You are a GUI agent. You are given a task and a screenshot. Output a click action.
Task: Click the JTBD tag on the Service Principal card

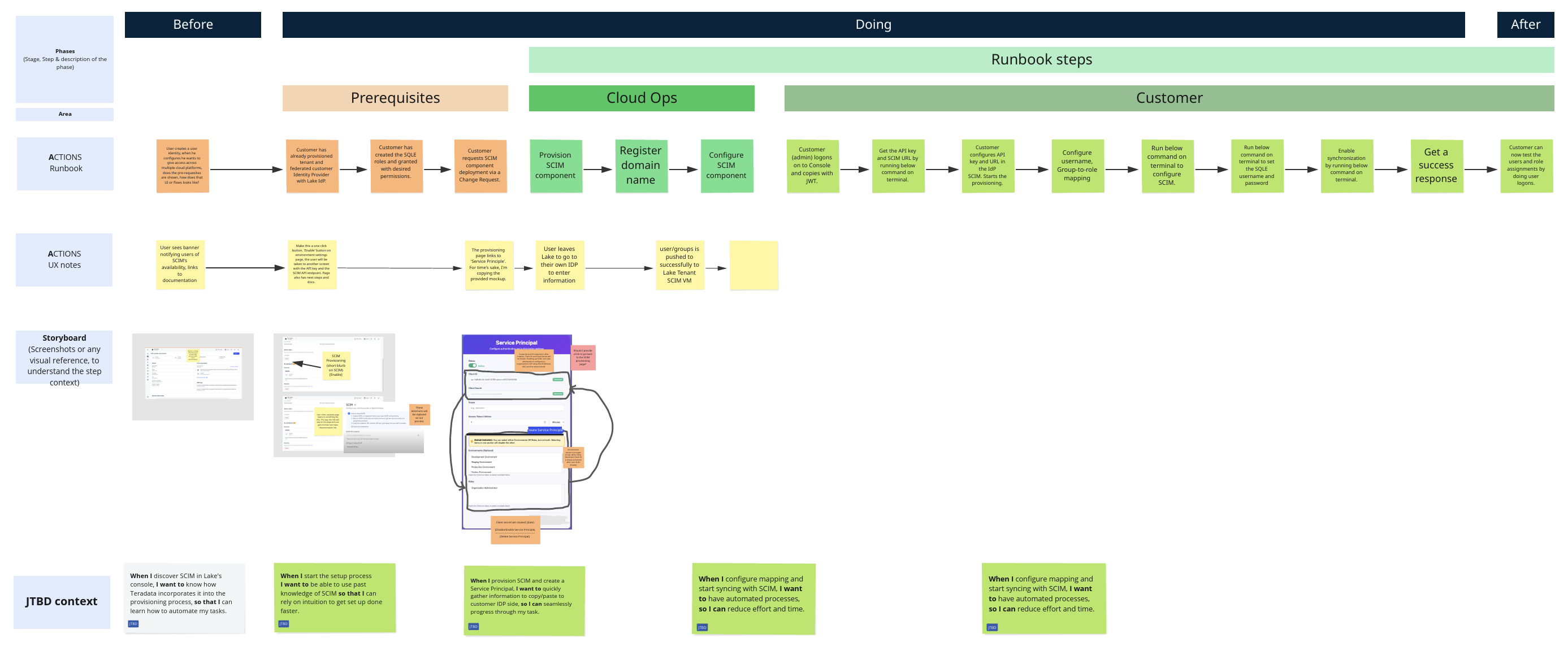(x=473, y=626)
